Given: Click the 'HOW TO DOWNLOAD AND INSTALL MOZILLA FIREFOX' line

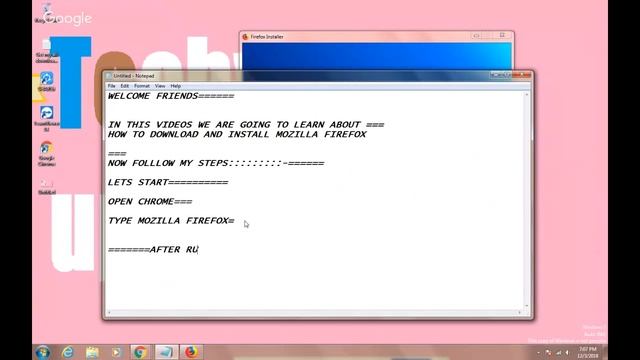Looking at the screenshot, I should 237,134.
